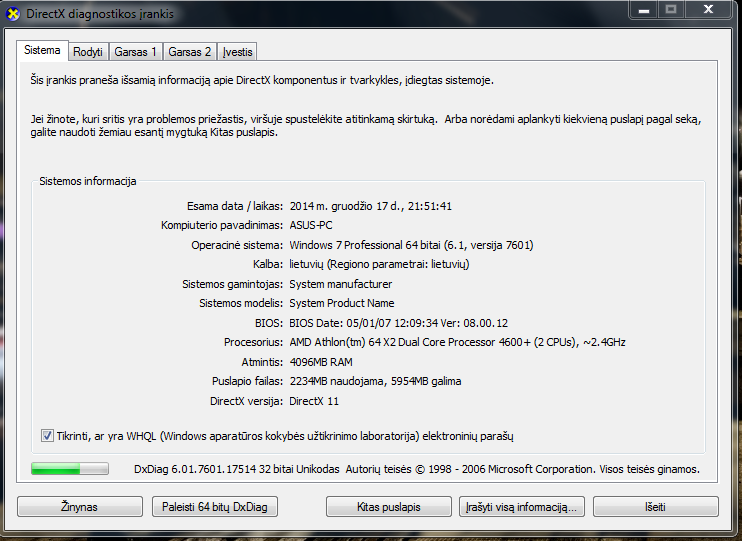742x541 pixels.
Task: Click the DirectX versija label
Action: (246, 401)
